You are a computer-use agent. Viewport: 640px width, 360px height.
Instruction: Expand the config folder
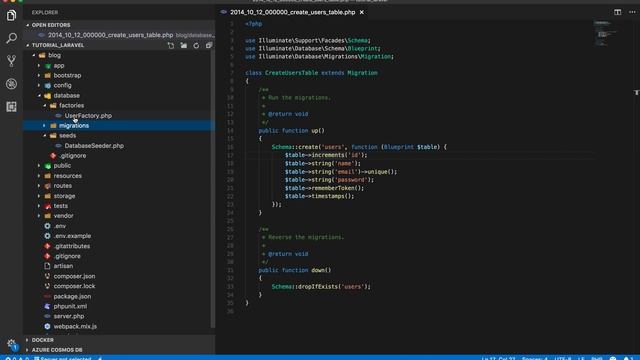(62, 85)
